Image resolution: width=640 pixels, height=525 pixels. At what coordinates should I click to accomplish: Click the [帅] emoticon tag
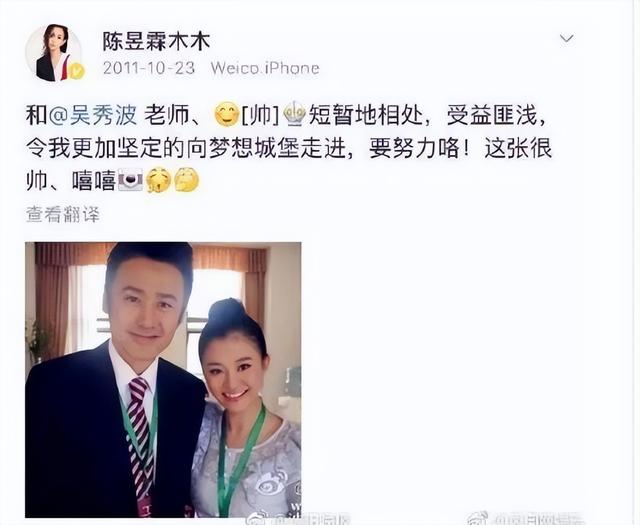pos(260,116)
